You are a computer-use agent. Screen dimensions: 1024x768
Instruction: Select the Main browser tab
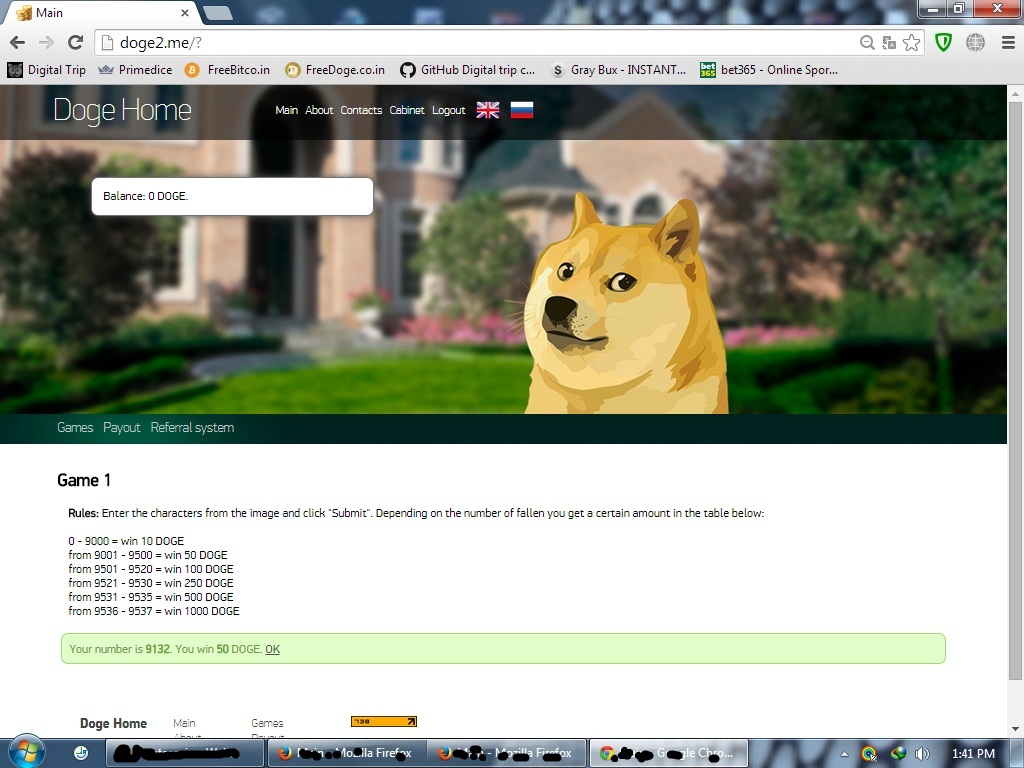tap(101, 12)
